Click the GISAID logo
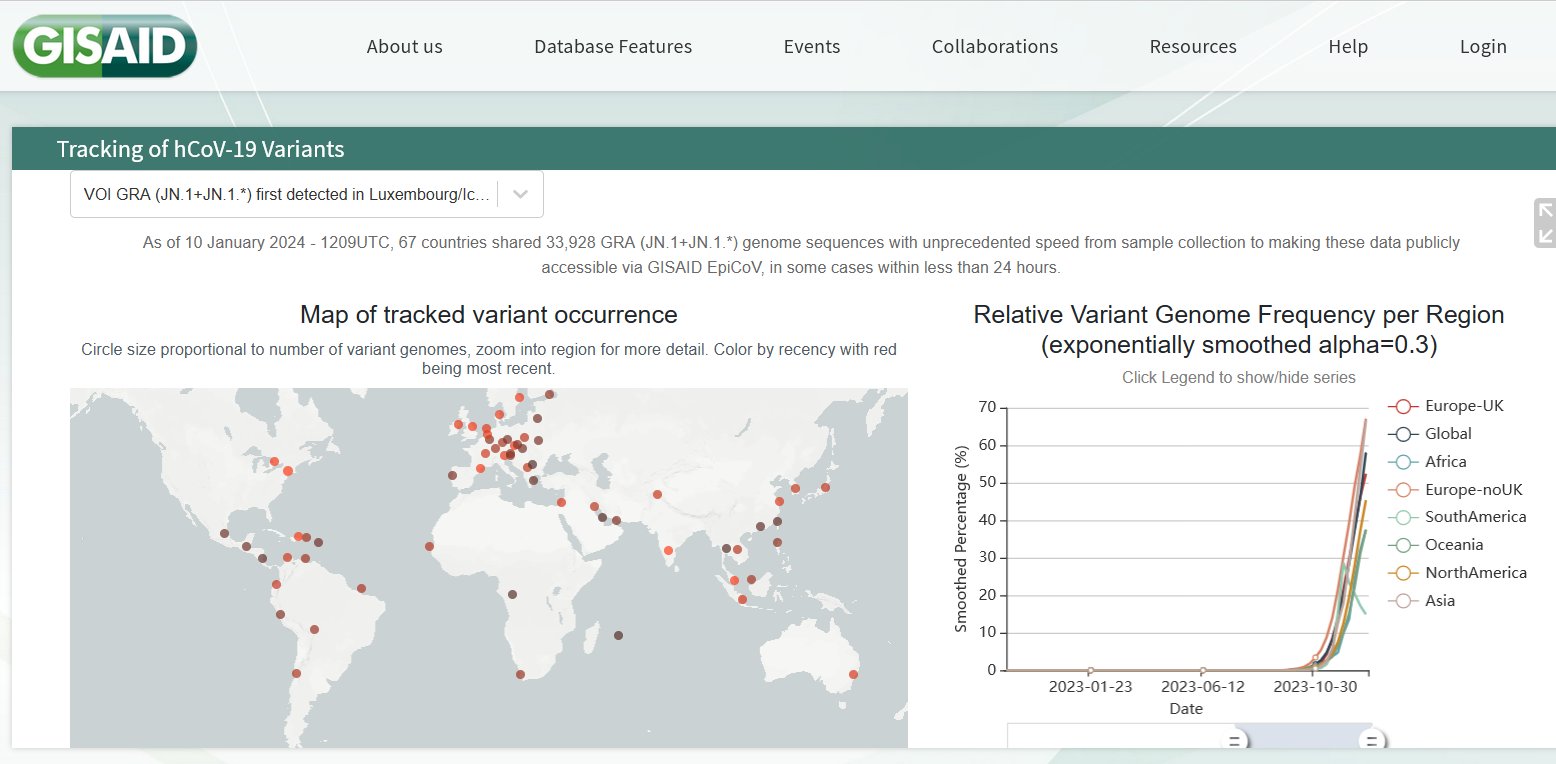Image resolution: width=1556 pixels, height=764 pixels. pyautogui.click(x=104, y=46)
